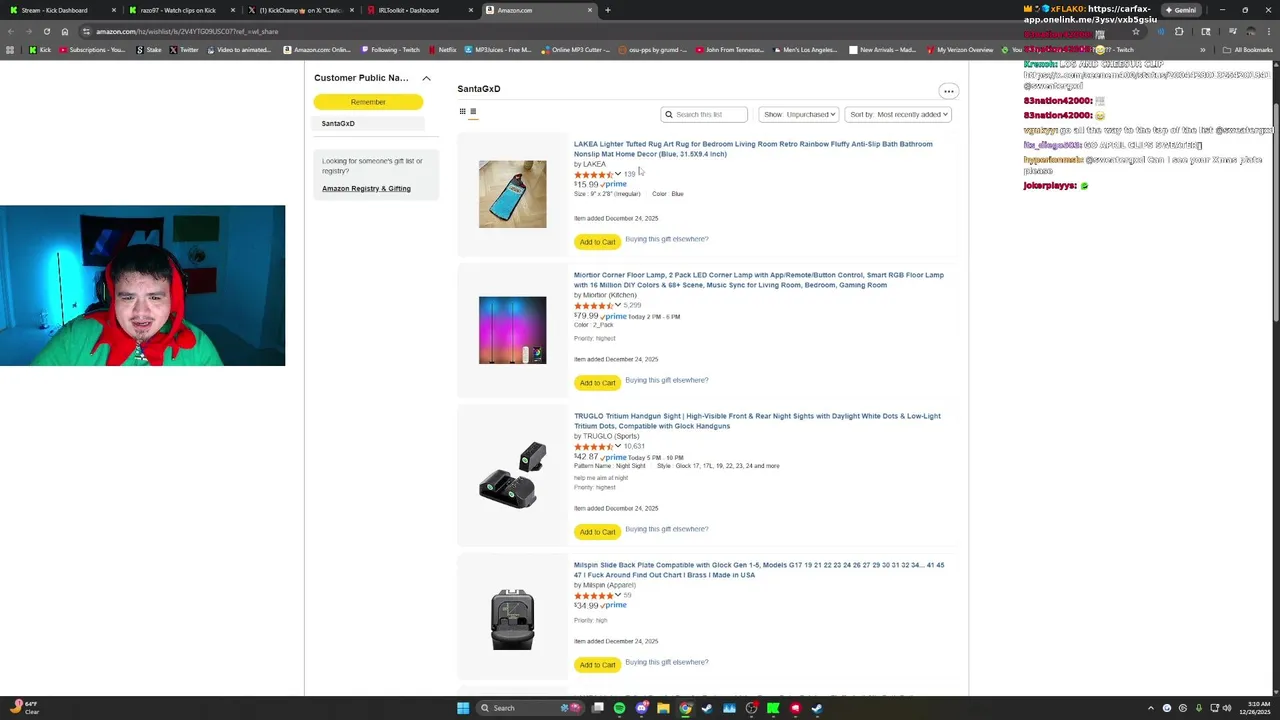Click Buying this gift elsewhere for Miortior lamp
The height and width of the screenshot is (720, 1280).
(666, 380)
